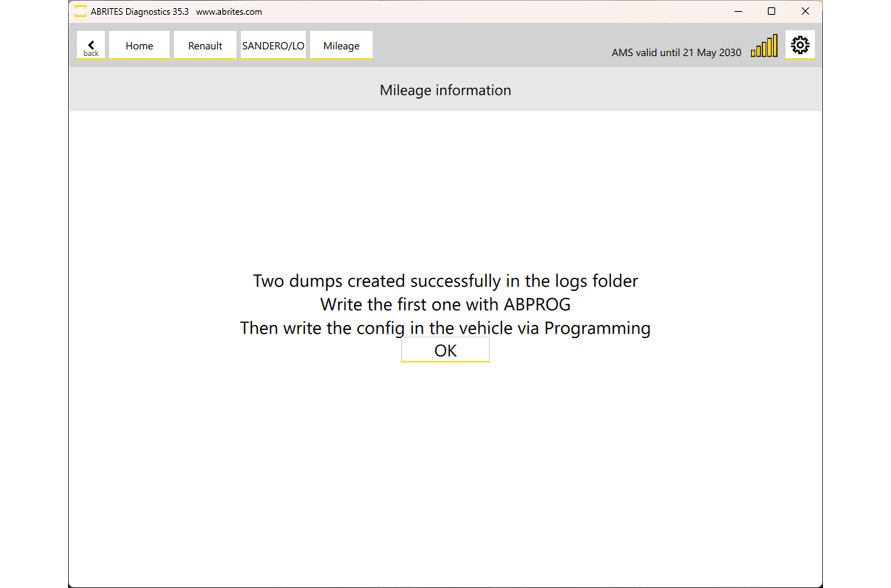Close the ABRITES Diagnostics window
Image resolution: width=891 pixels, height=588 pixels.
[x=805, y=12]
